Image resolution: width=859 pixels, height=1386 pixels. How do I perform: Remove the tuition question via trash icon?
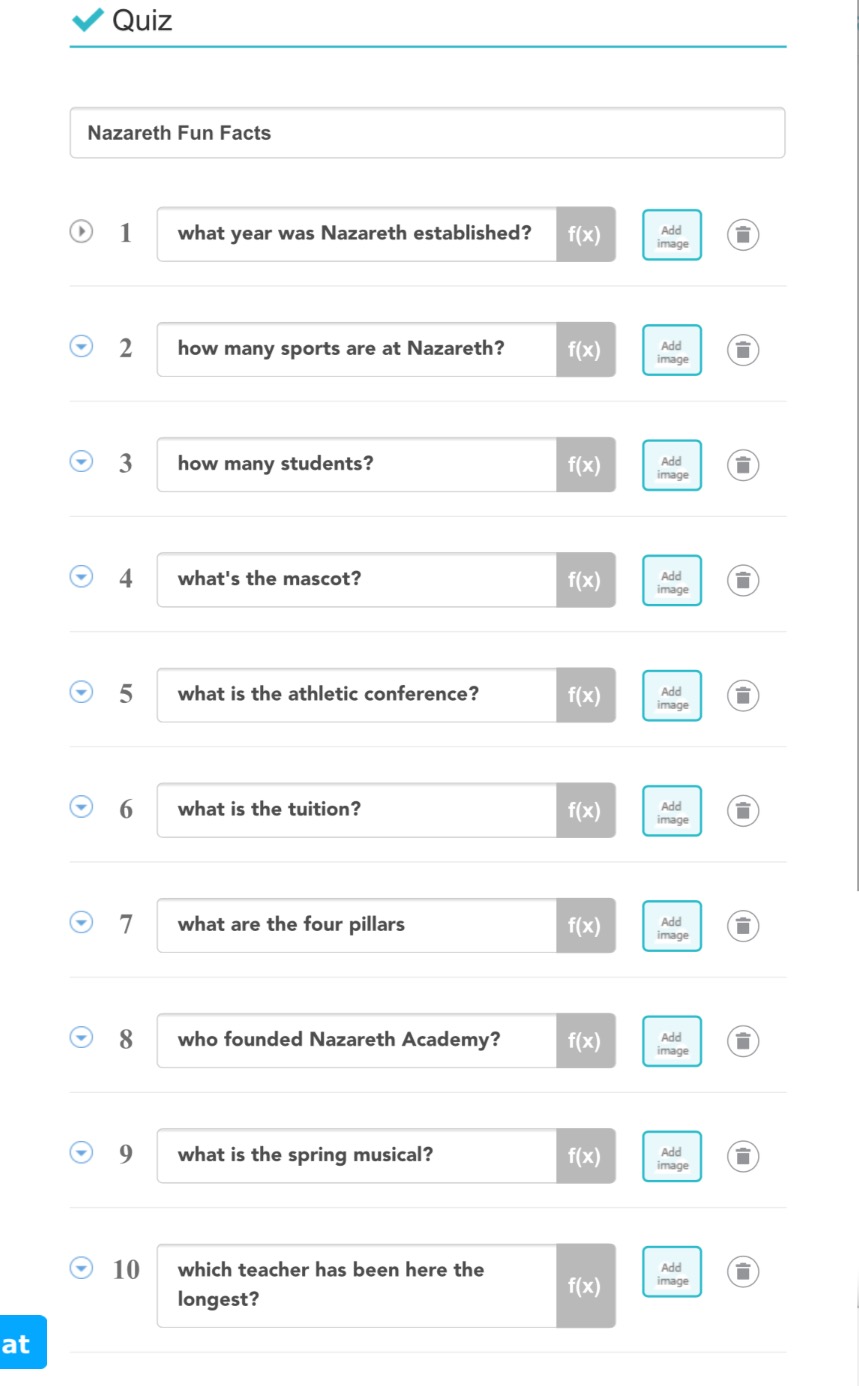(x=742, y=810)
